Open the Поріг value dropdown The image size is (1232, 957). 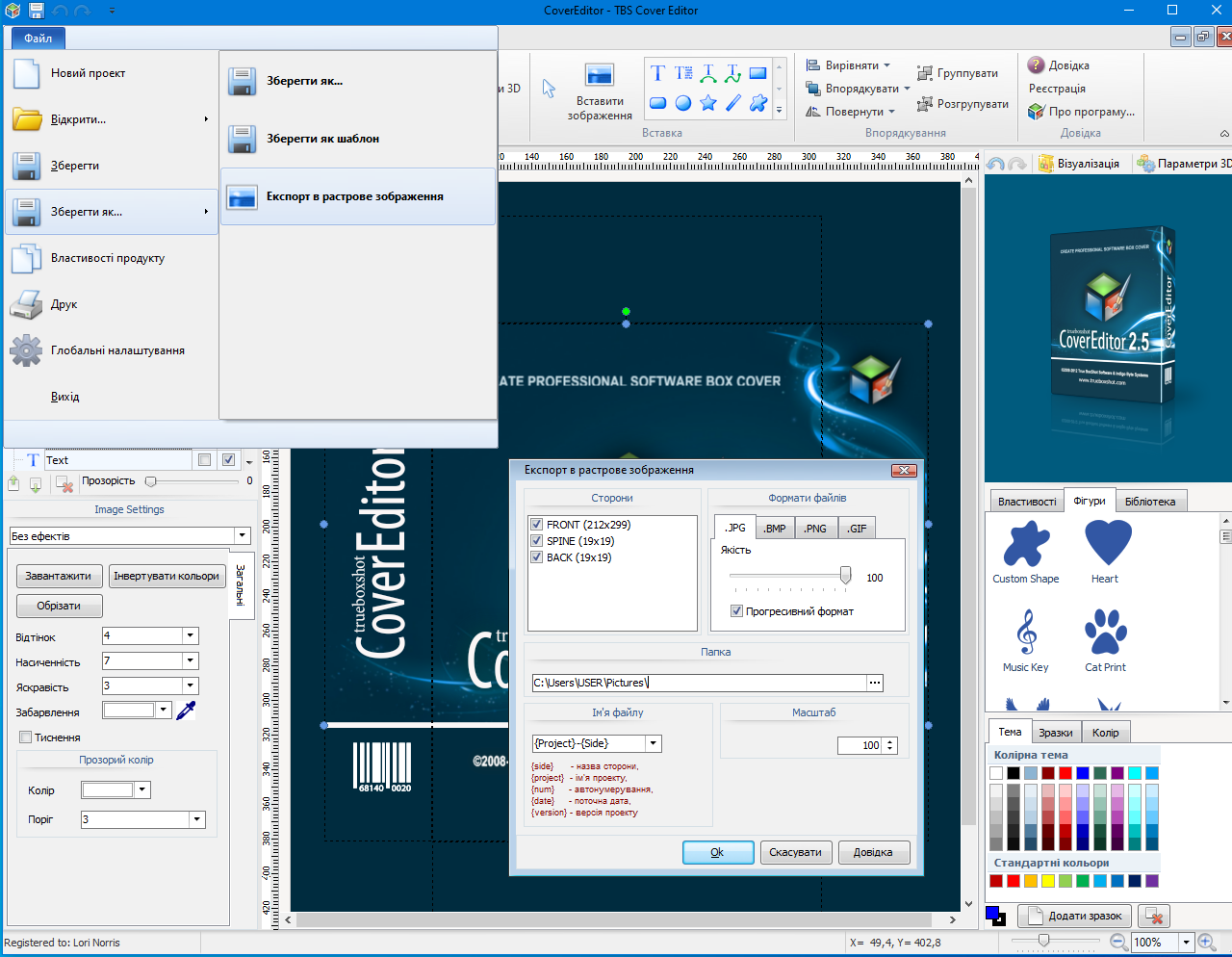coord(197,819)
